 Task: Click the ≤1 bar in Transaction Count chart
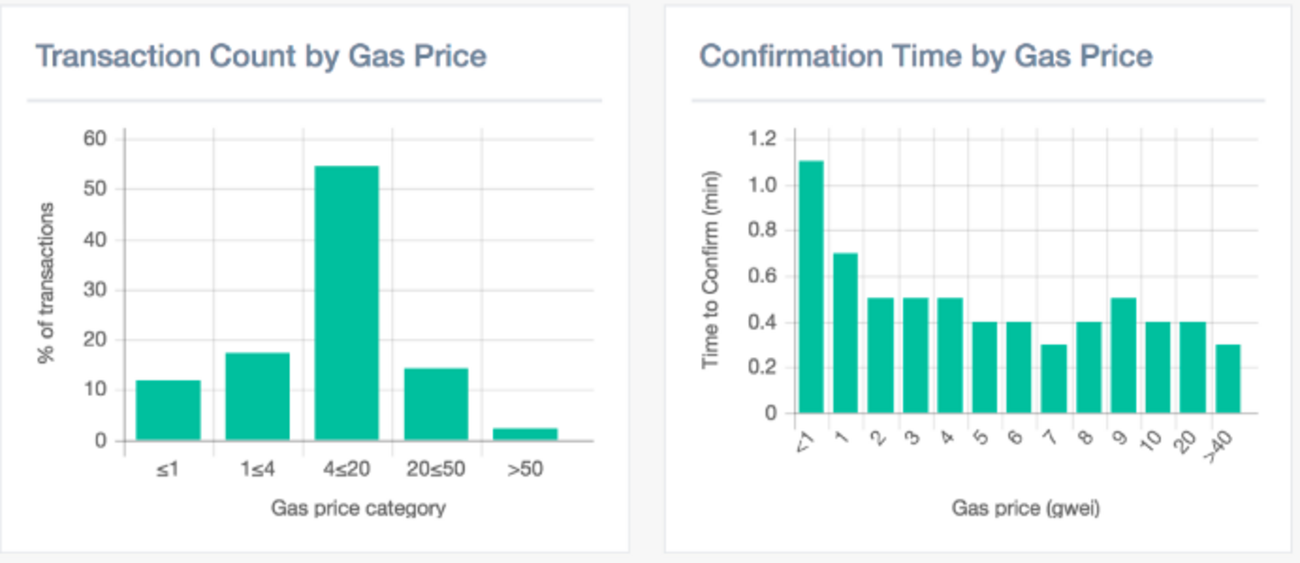point(168,410)
